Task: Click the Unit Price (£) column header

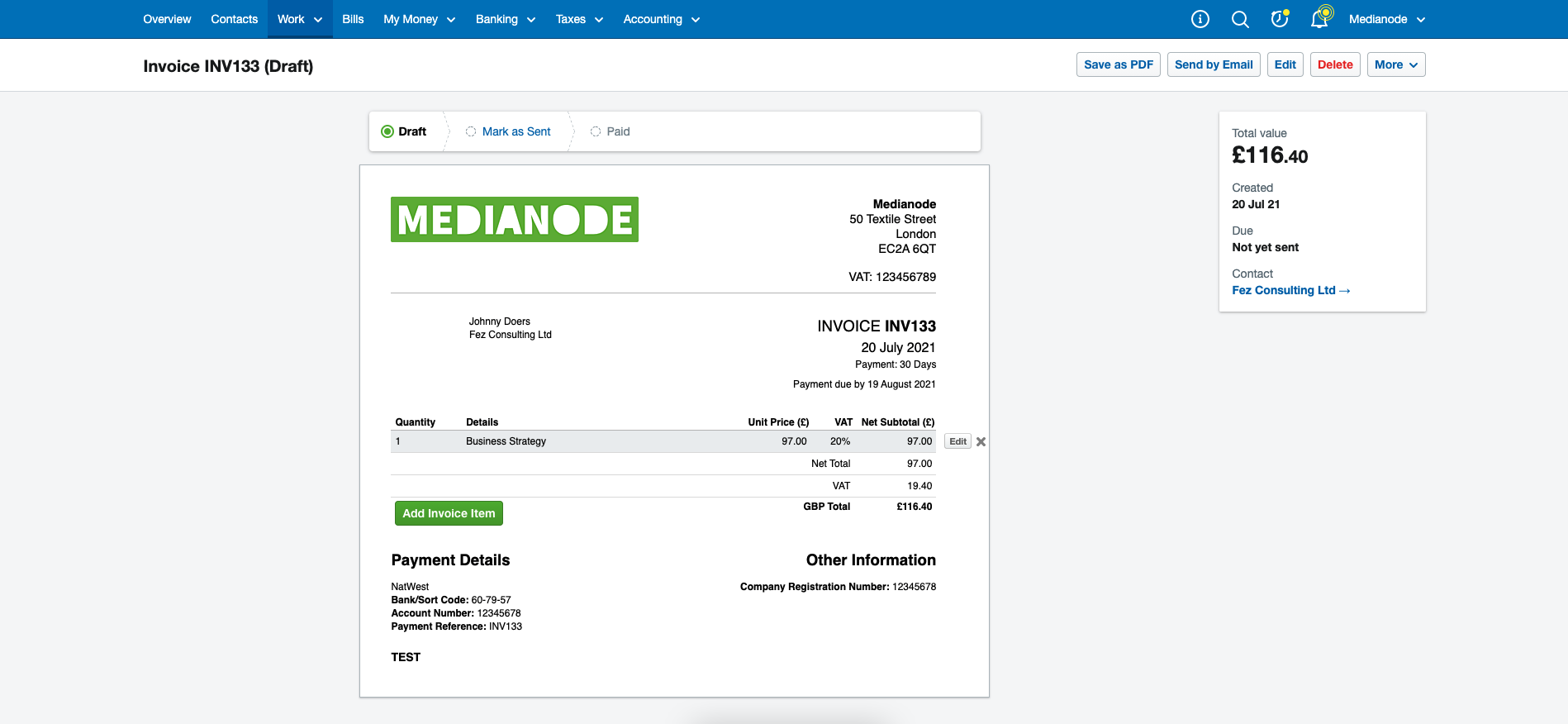Action: [x=778, y=422]
